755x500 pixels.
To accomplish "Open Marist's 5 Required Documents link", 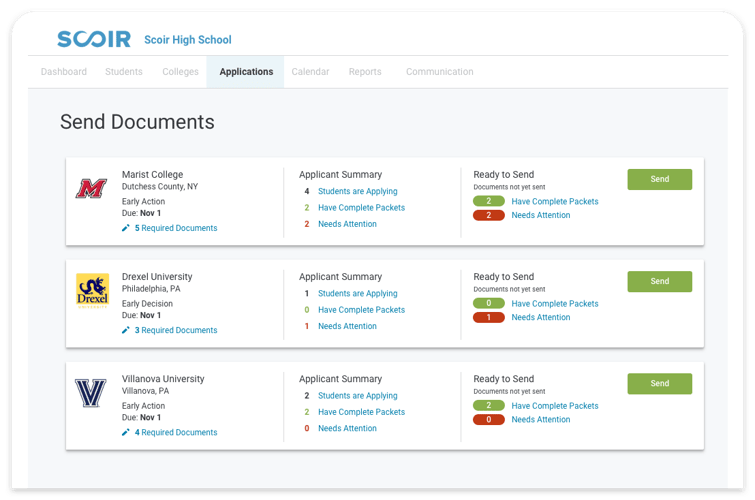I will point(176,228).
